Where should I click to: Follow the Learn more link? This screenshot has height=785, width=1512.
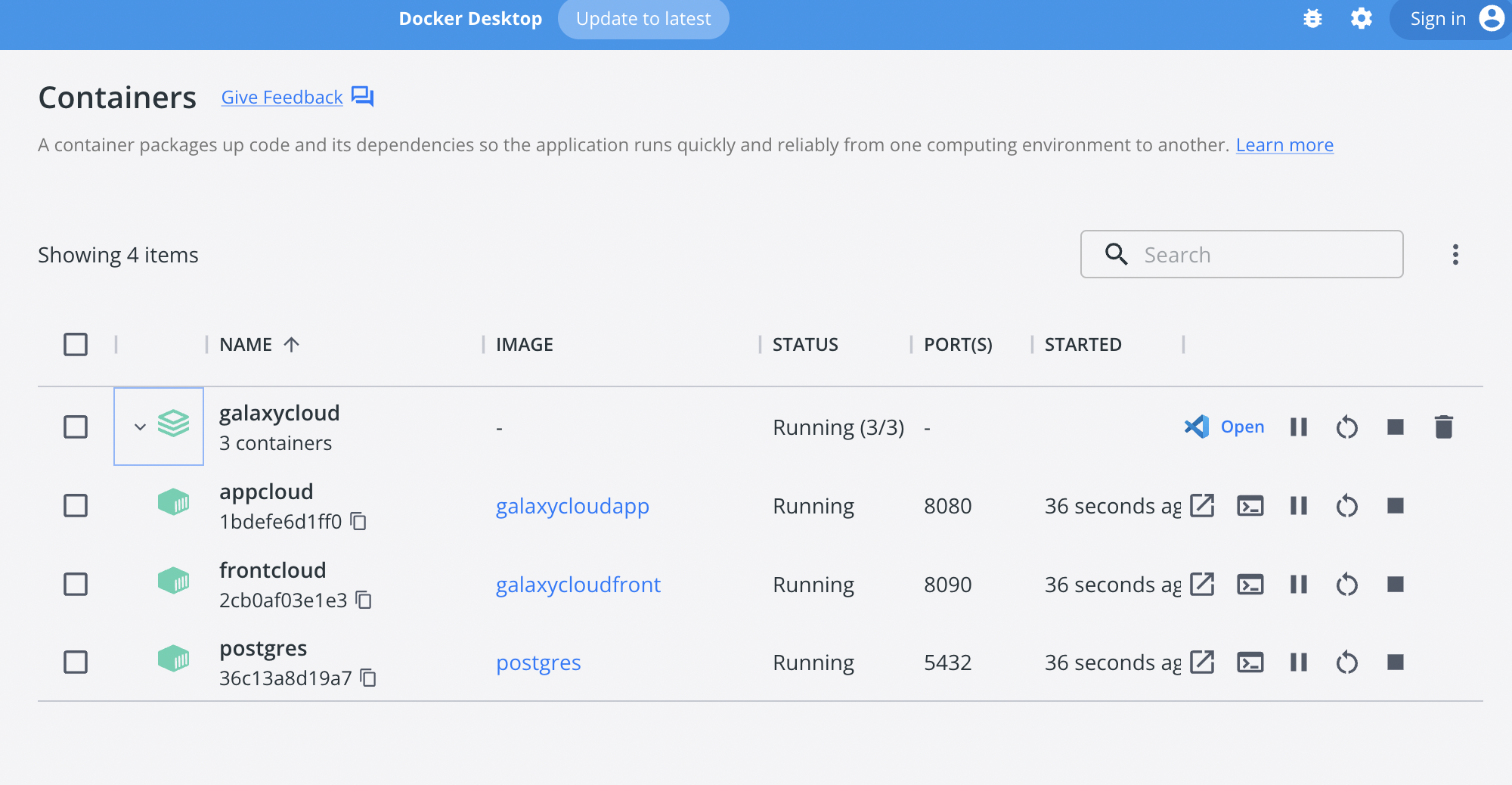(x=1284, y=144)
